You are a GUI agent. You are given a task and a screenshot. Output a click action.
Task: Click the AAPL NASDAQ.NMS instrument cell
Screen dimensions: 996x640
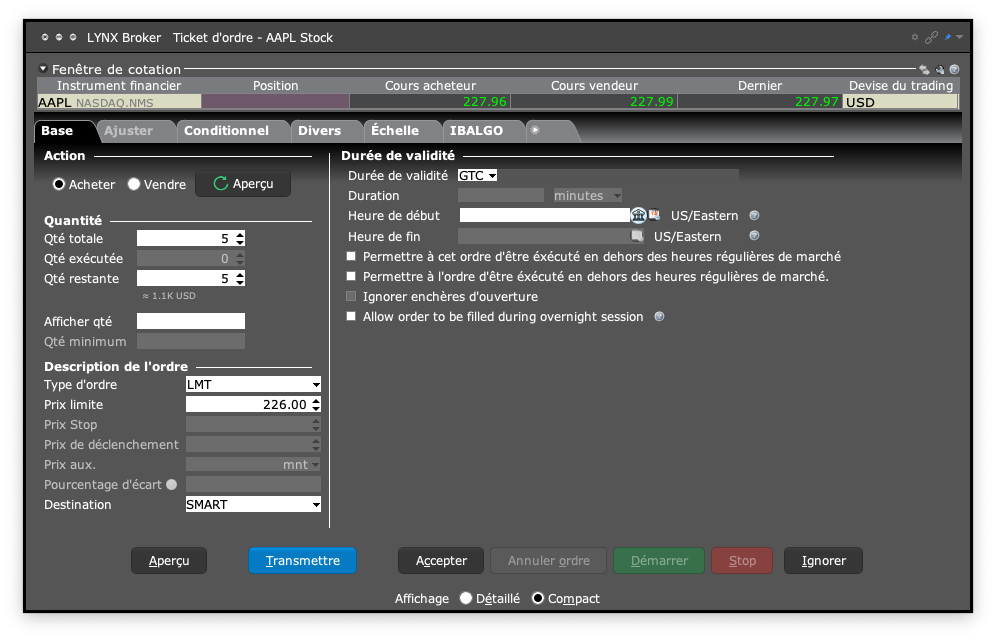pyautogui.click(x=119, y=102)
